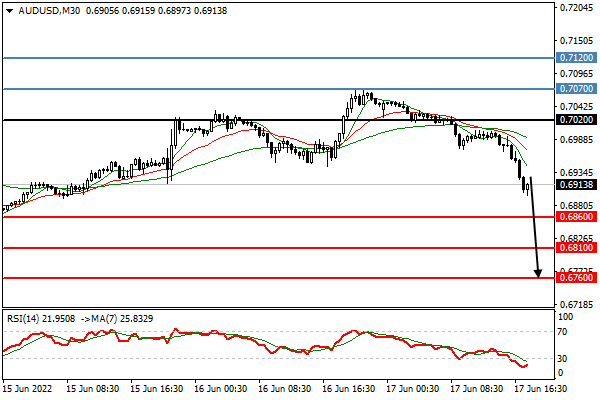The width and height of the screenshot is (600, 400).
Task: Click the 17 Jun 16:30 time label
Action: point(541,389)
